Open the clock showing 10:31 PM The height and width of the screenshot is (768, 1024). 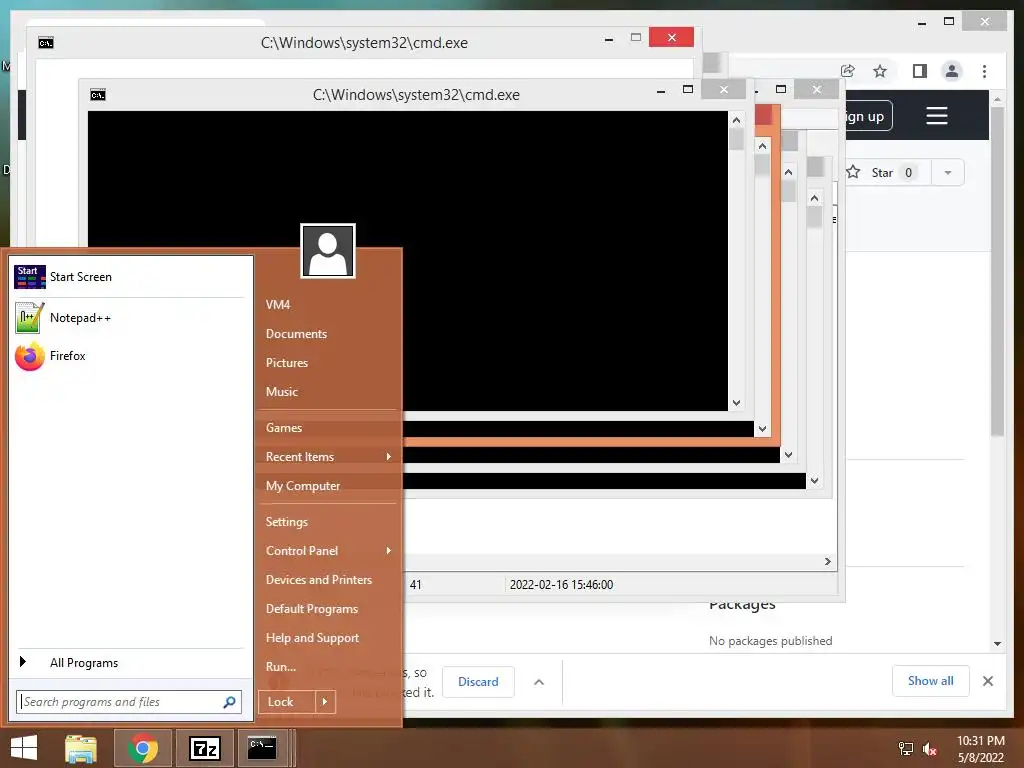(x=980, y=749)
